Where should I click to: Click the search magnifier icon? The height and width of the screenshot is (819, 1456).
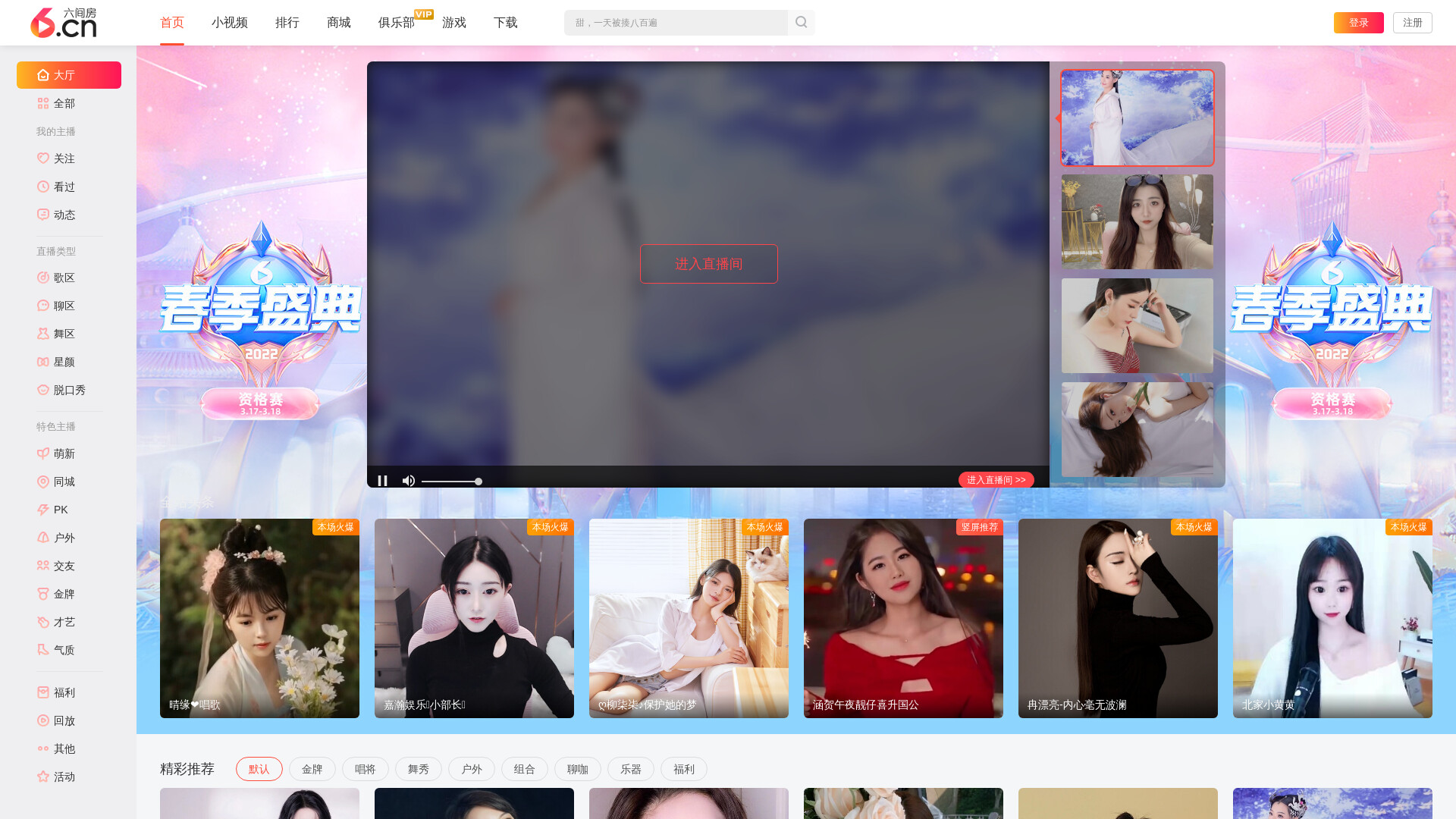pyautogui.click(x=801, y=23)
